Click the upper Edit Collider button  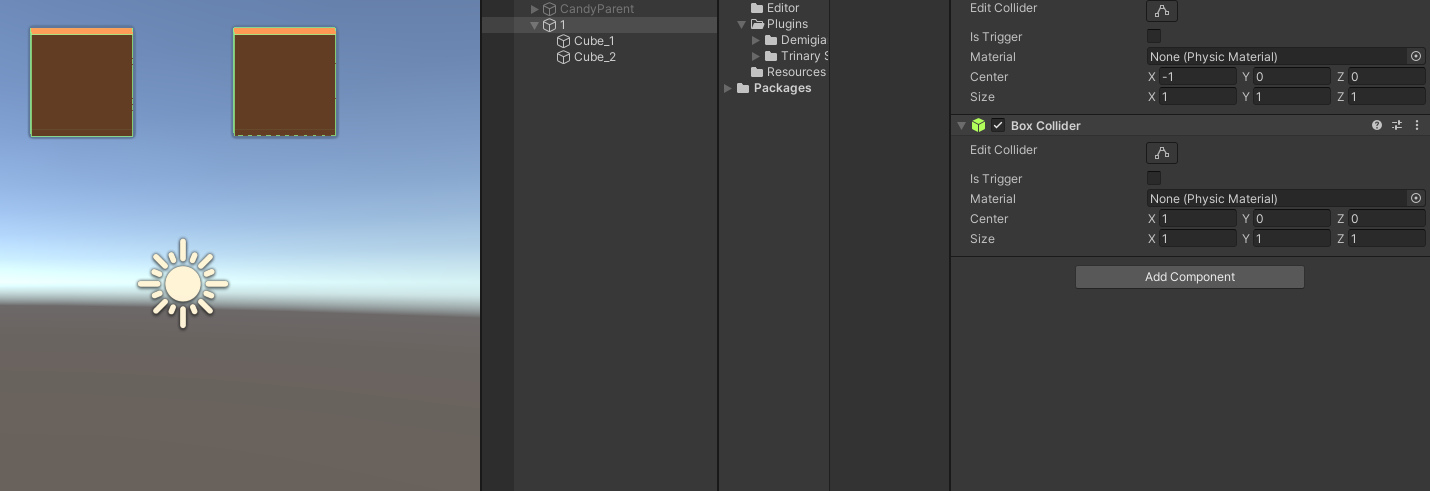coord(1161,11)
